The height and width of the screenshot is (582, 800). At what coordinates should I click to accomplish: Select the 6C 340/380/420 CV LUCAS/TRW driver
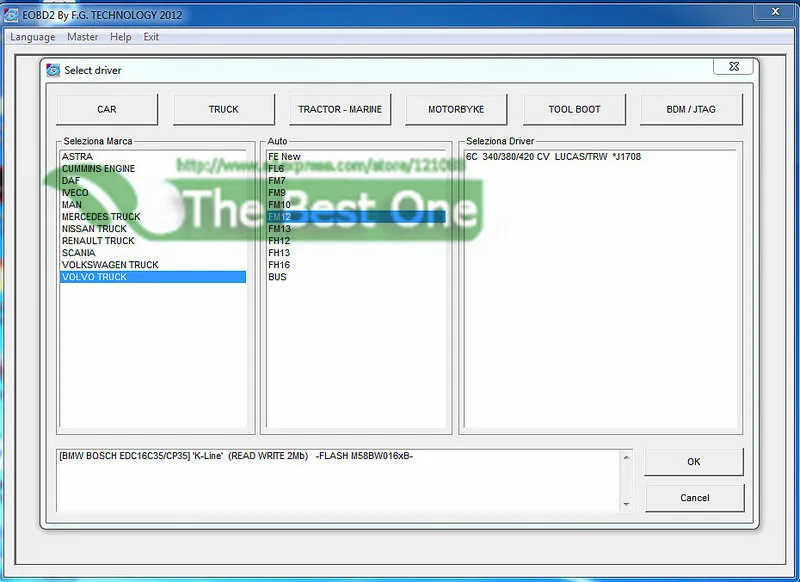coord(600,157)
